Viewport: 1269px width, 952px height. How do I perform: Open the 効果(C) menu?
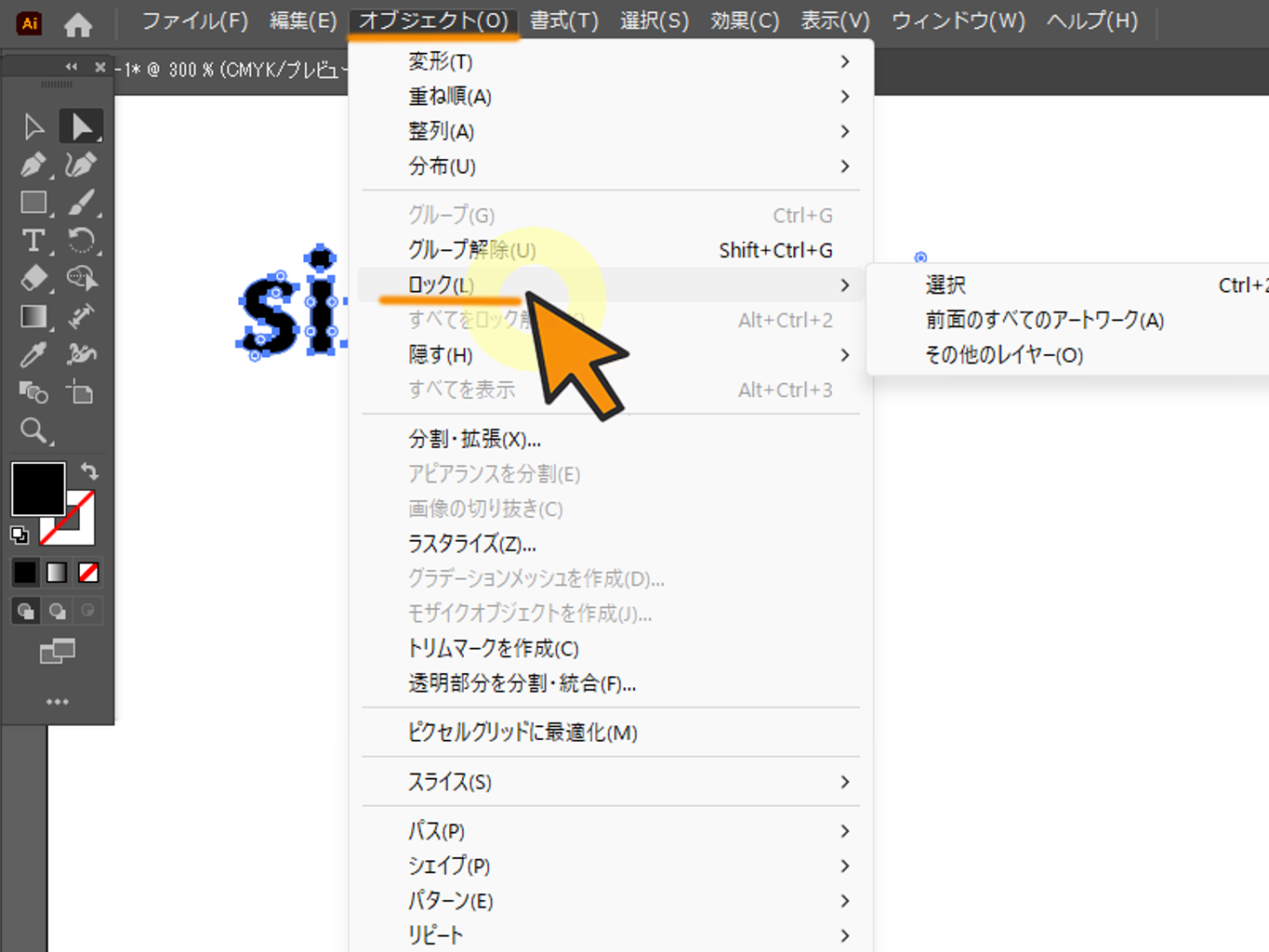coord(745,20)
